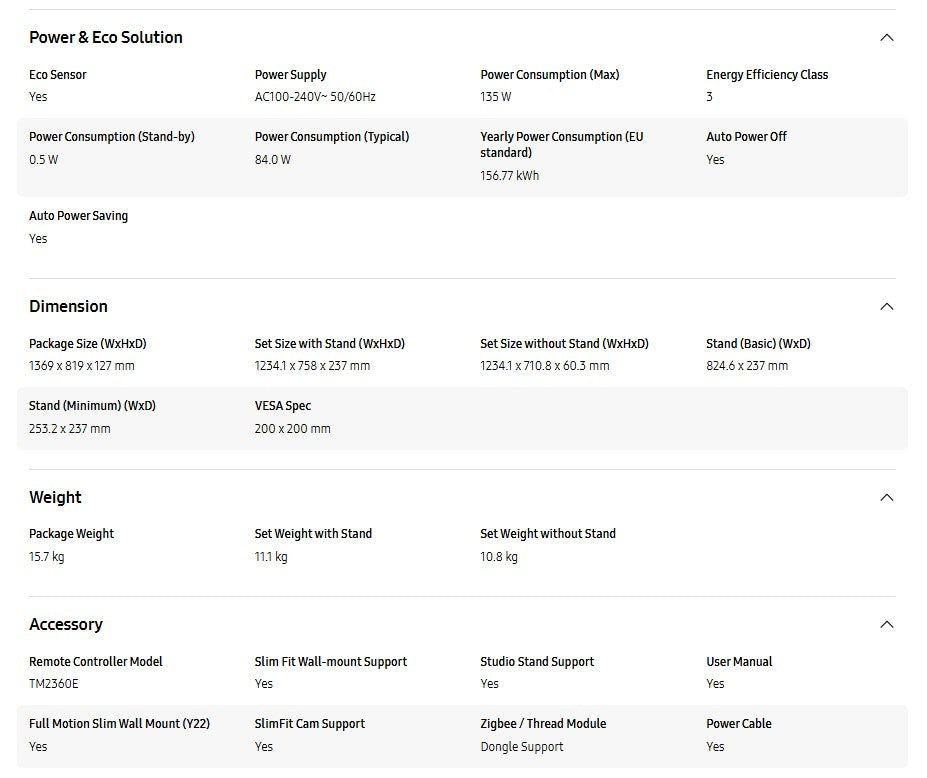Click the User Manual label
The width and height of the screenshot is (927, 778).
pos(739,662)
